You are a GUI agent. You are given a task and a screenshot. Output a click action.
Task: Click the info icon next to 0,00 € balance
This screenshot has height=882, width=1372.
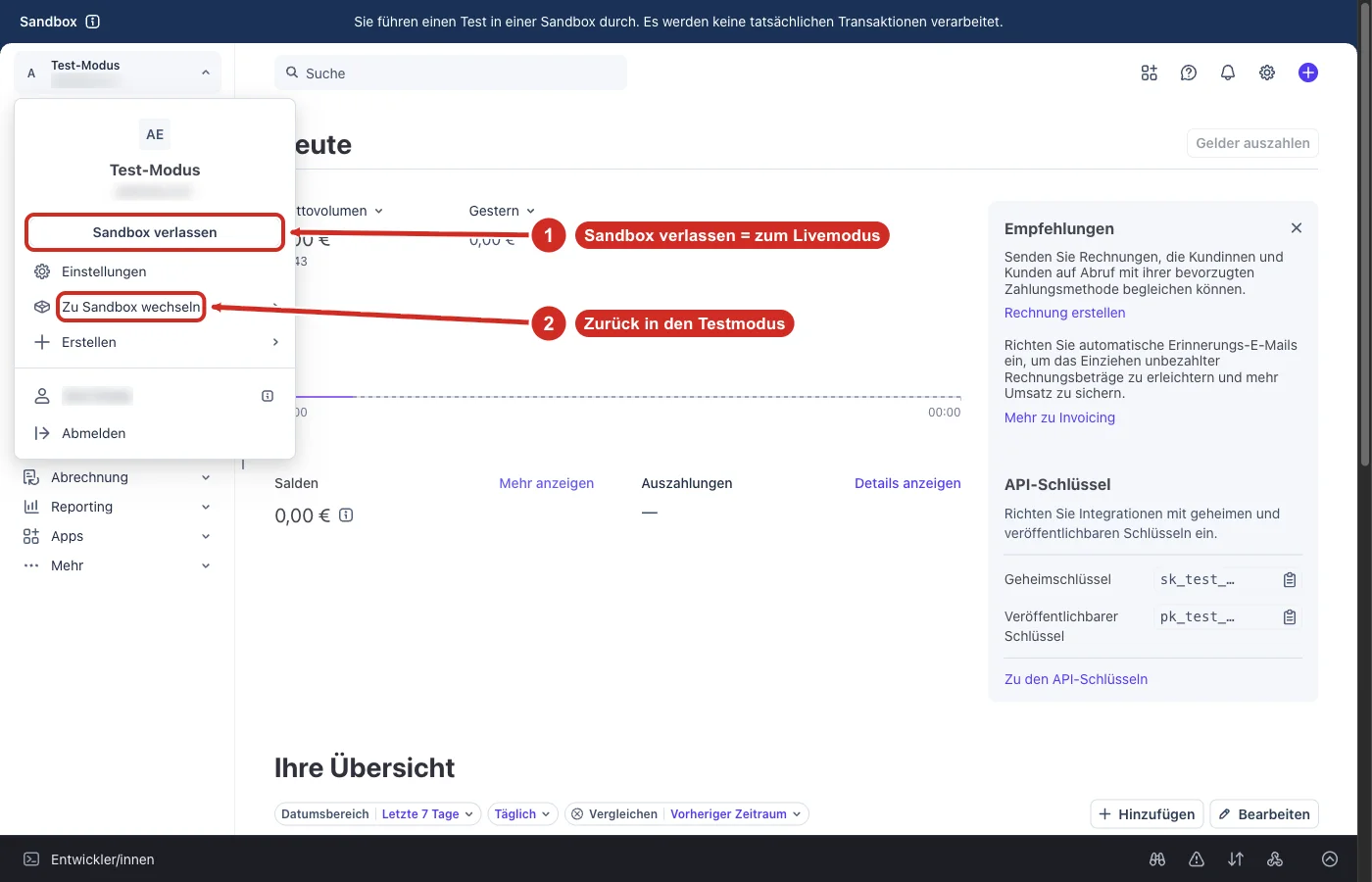point(346,515)
